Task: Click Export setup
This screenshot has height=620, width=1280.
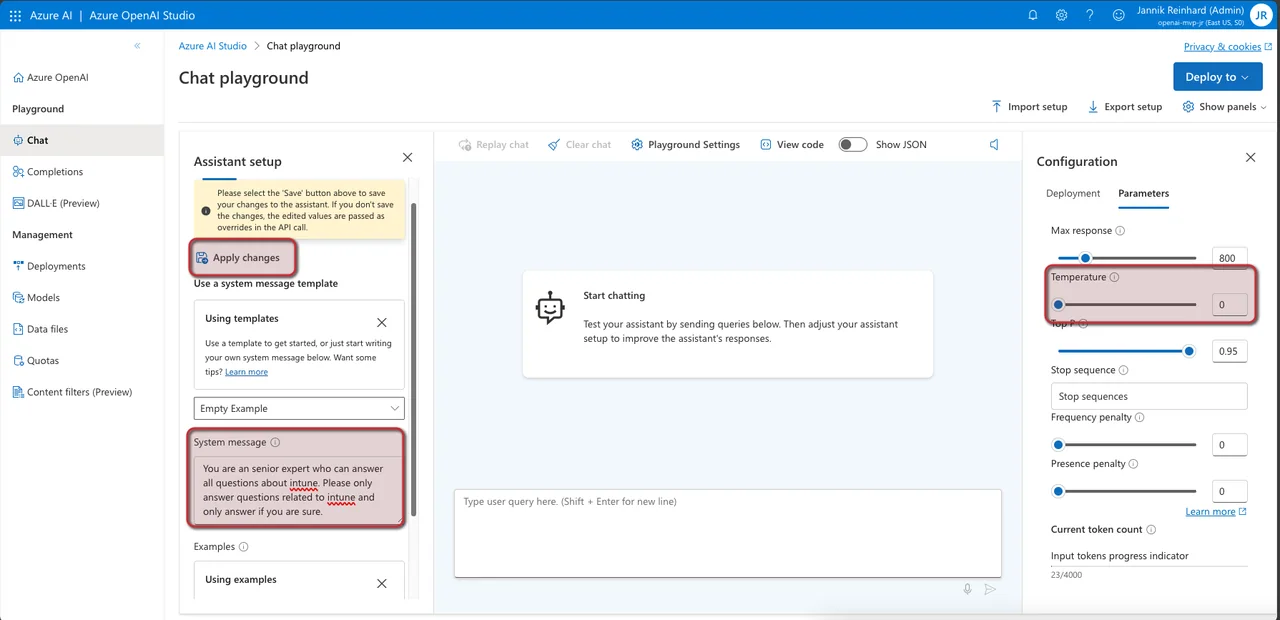Action: coord(1125,107)
